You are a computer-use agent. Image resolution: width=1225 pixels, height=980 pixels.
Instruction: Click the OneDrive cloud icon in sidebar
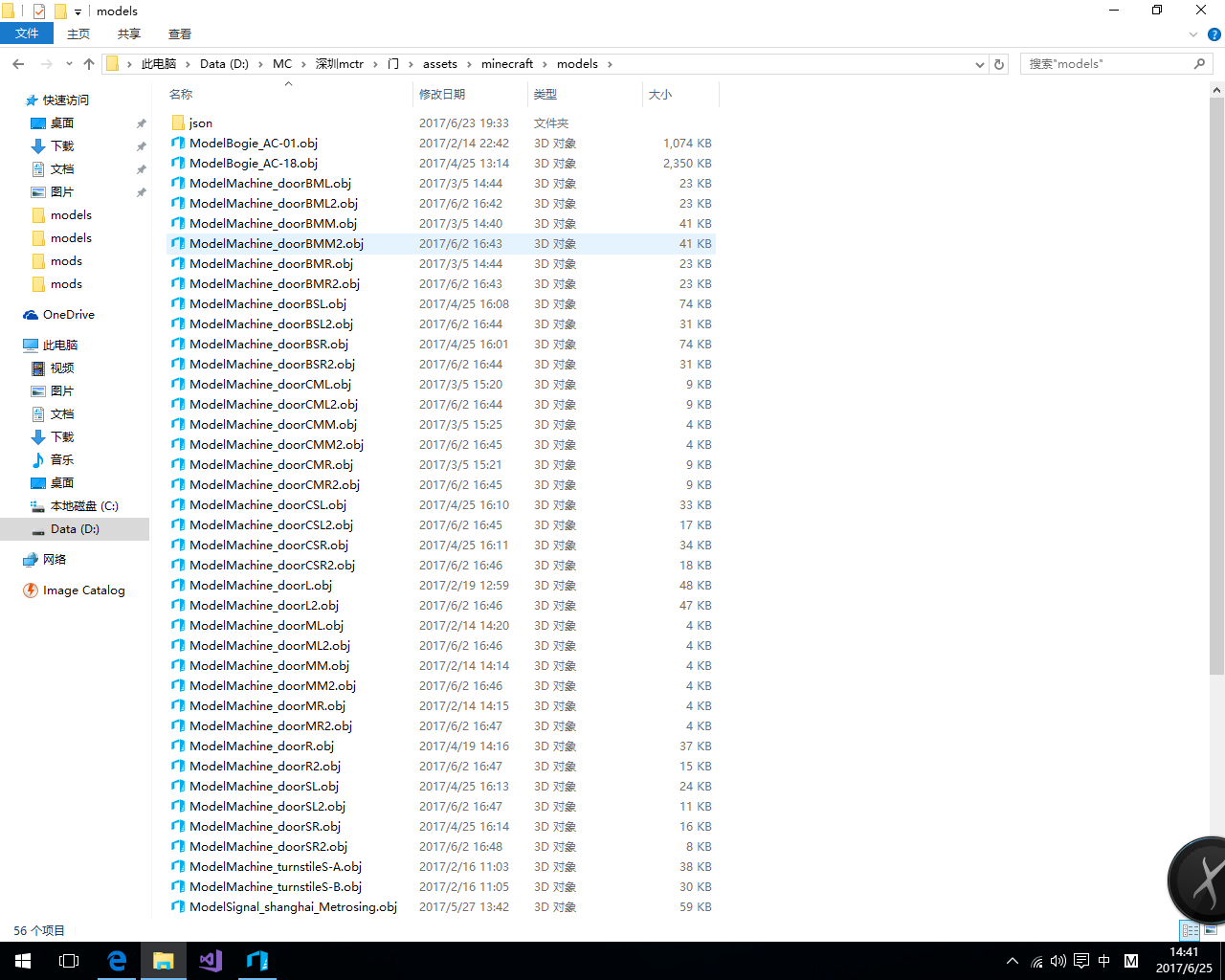point(31,315)
